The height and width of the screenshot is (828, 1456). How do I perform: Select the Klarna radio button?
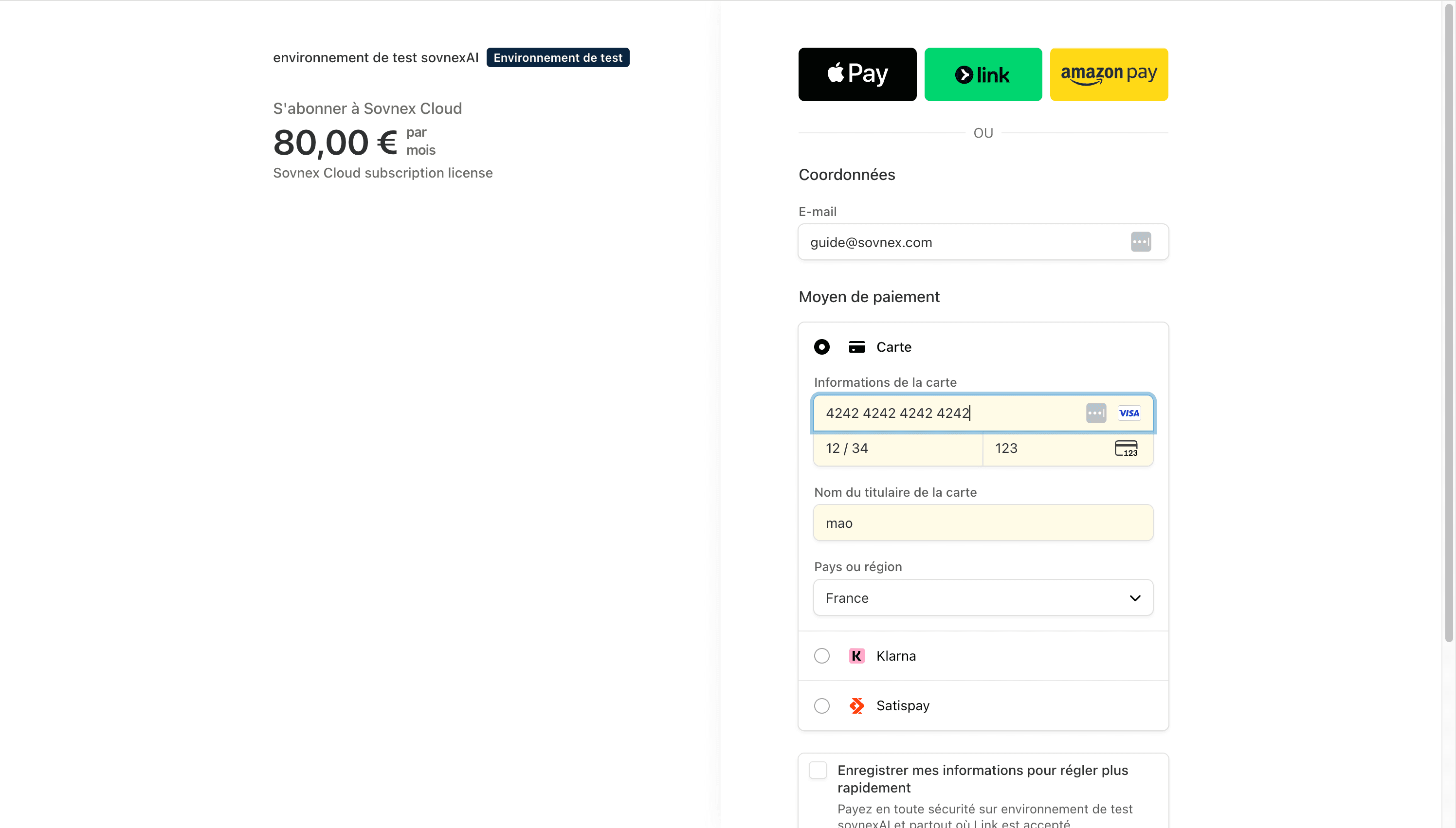click(x=821, y=656)
